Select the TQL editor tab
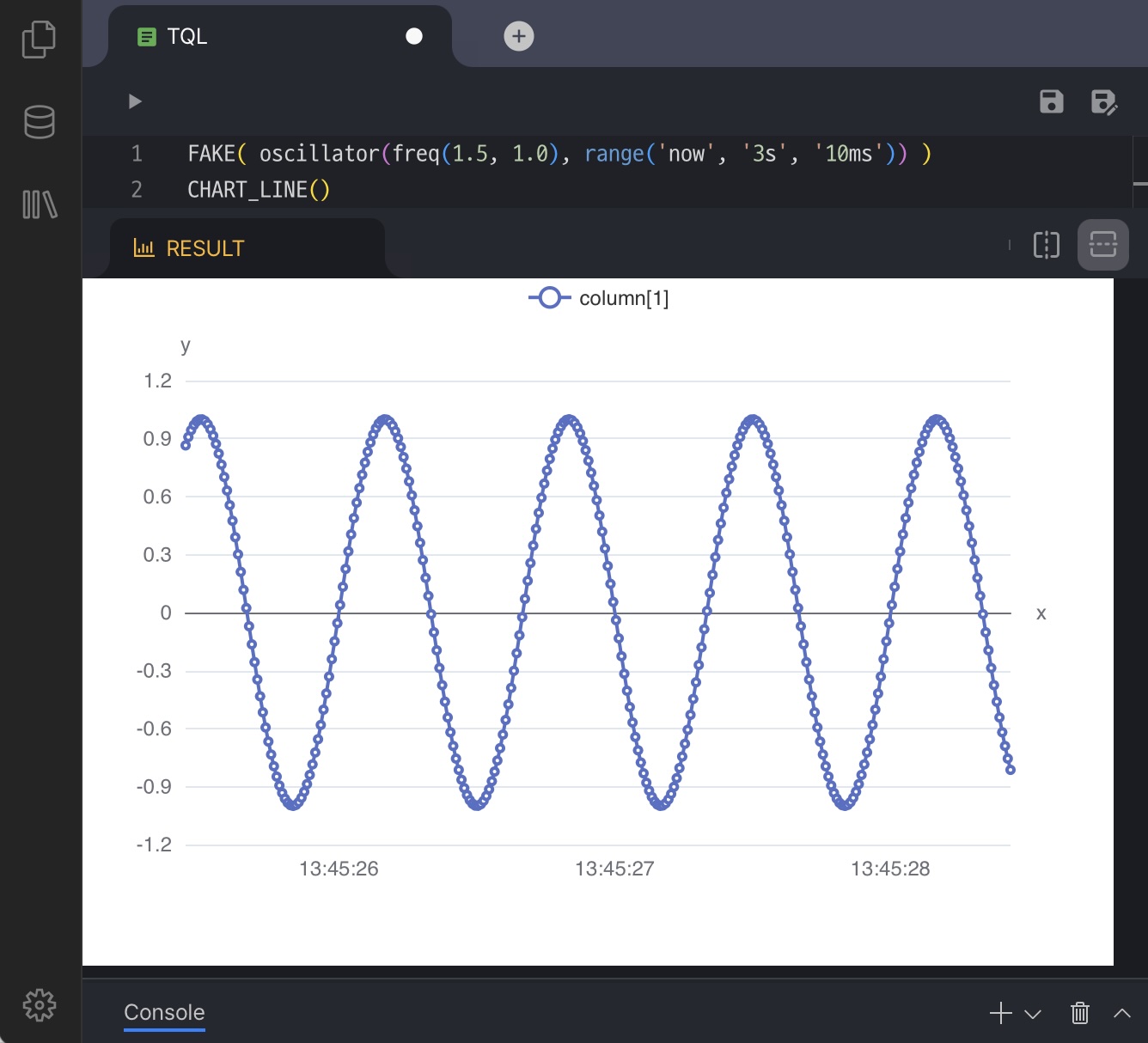 187,36
